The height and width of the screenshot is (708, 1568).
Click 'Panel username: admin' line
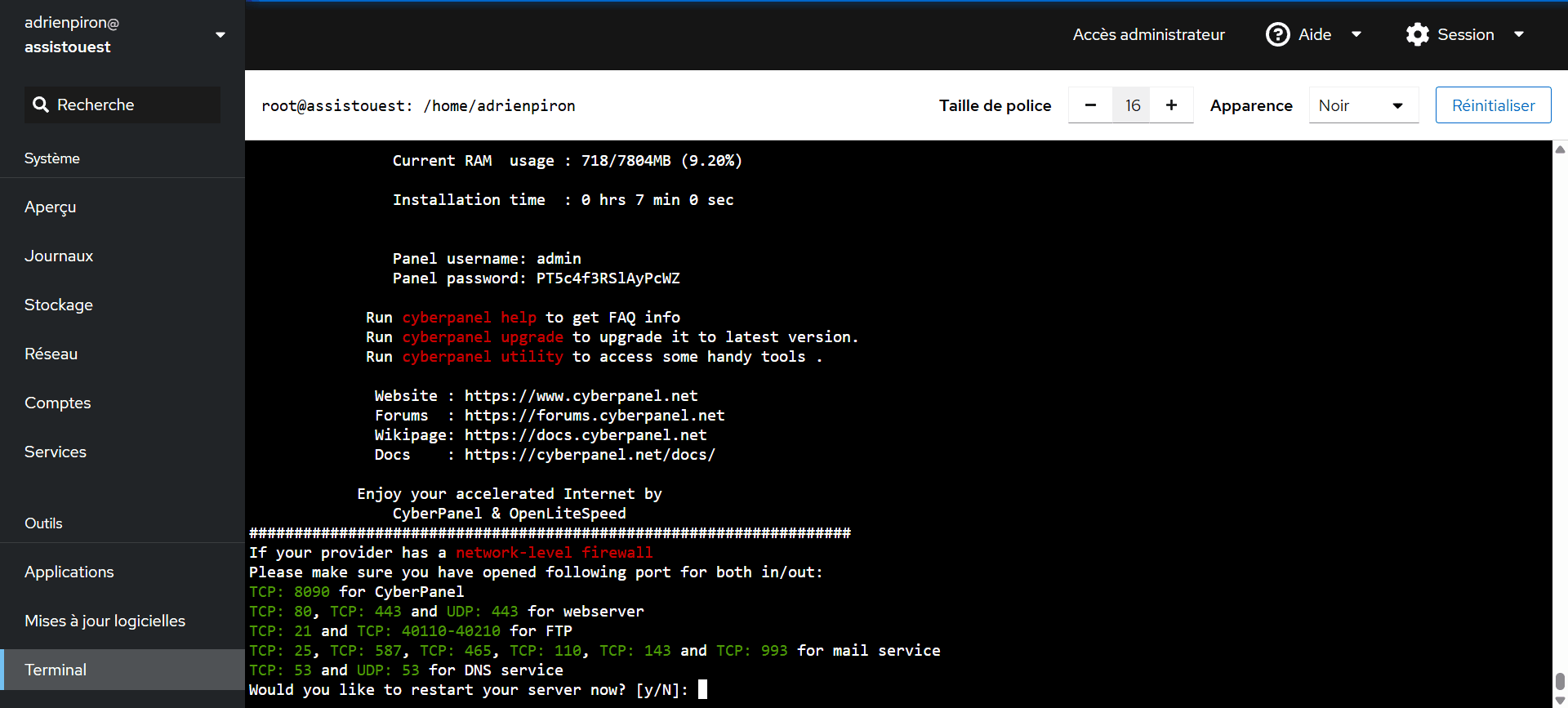pyautogui.click(x=487, y=259)
